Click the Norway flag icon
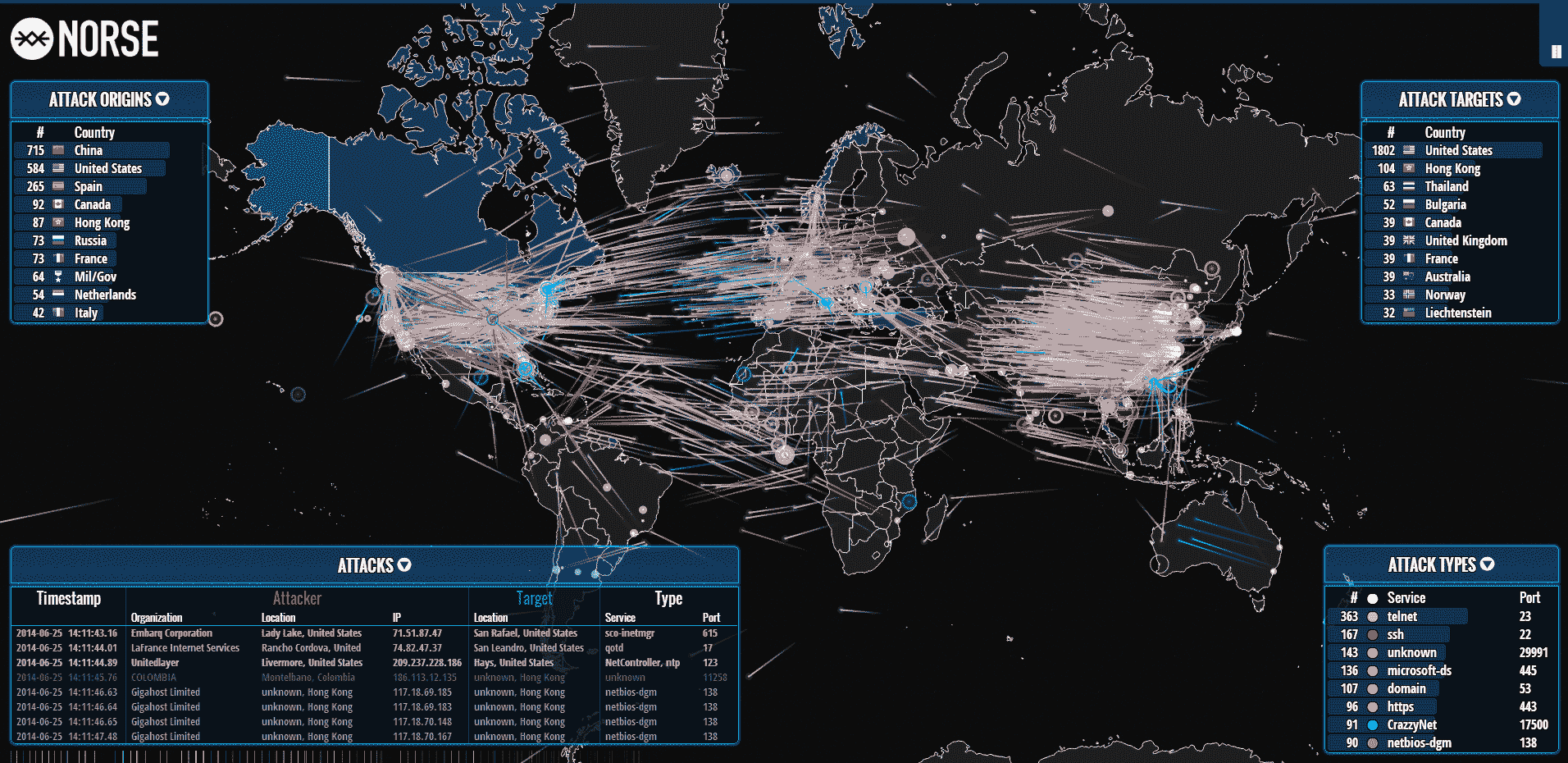The height and width of the screenshot is (763, 1568). coord(1409,295)
